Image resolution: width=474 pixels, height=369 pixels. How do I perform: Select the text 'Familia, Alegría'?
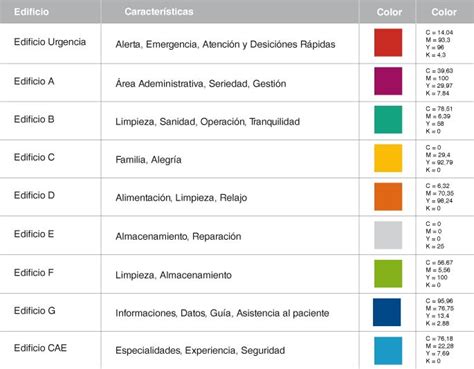point(148,160)
